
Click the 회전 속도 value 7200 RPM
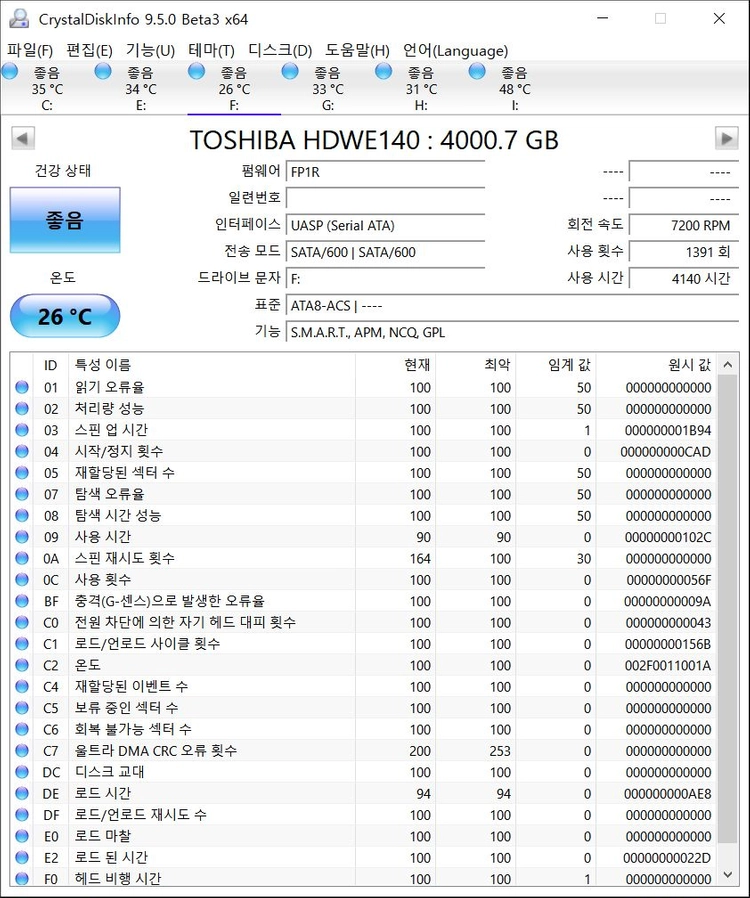[x=684, y=225]
